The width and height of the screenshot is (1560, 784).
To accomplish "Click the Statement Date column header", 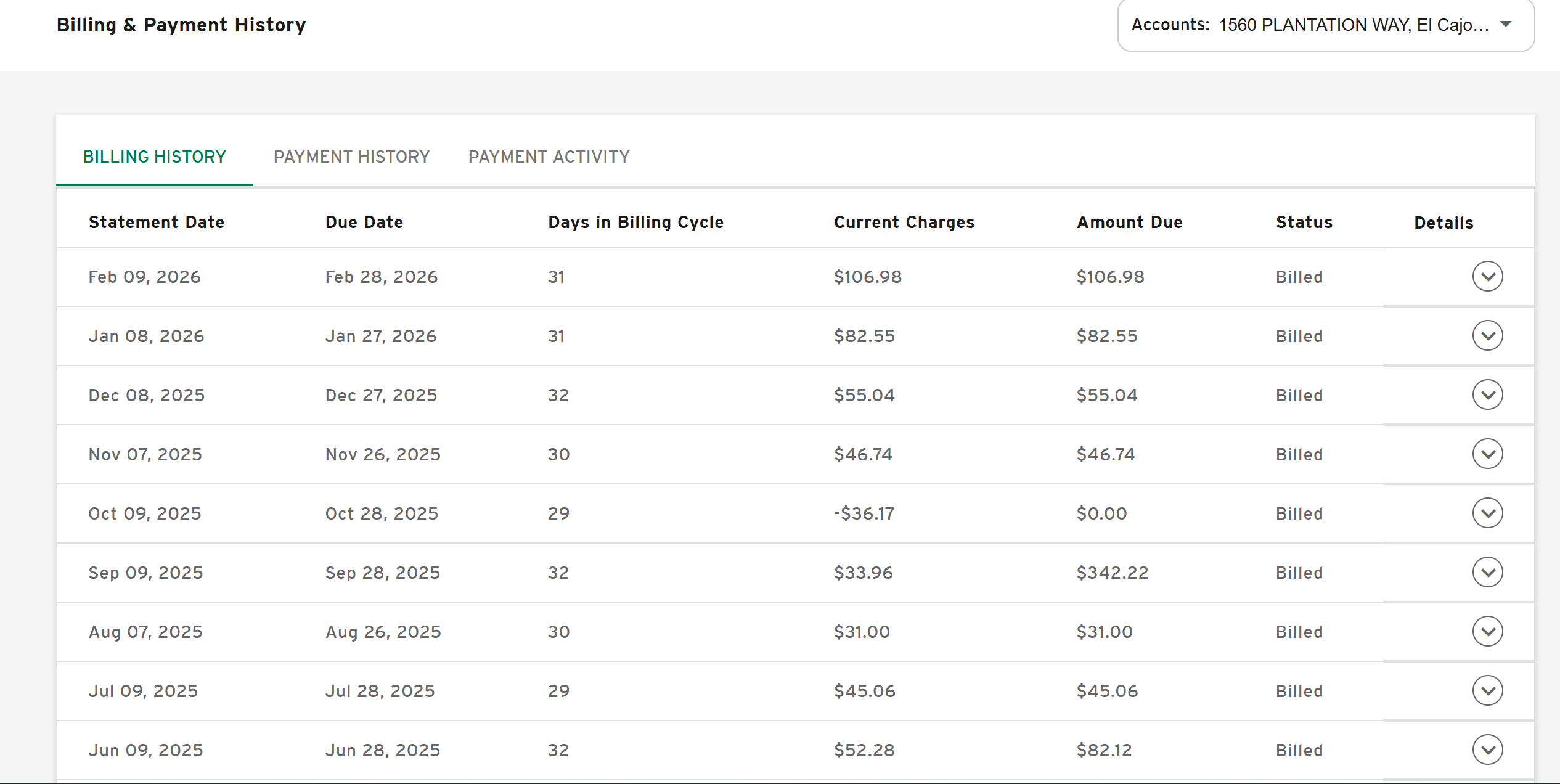I will click(x=157, y=223).
